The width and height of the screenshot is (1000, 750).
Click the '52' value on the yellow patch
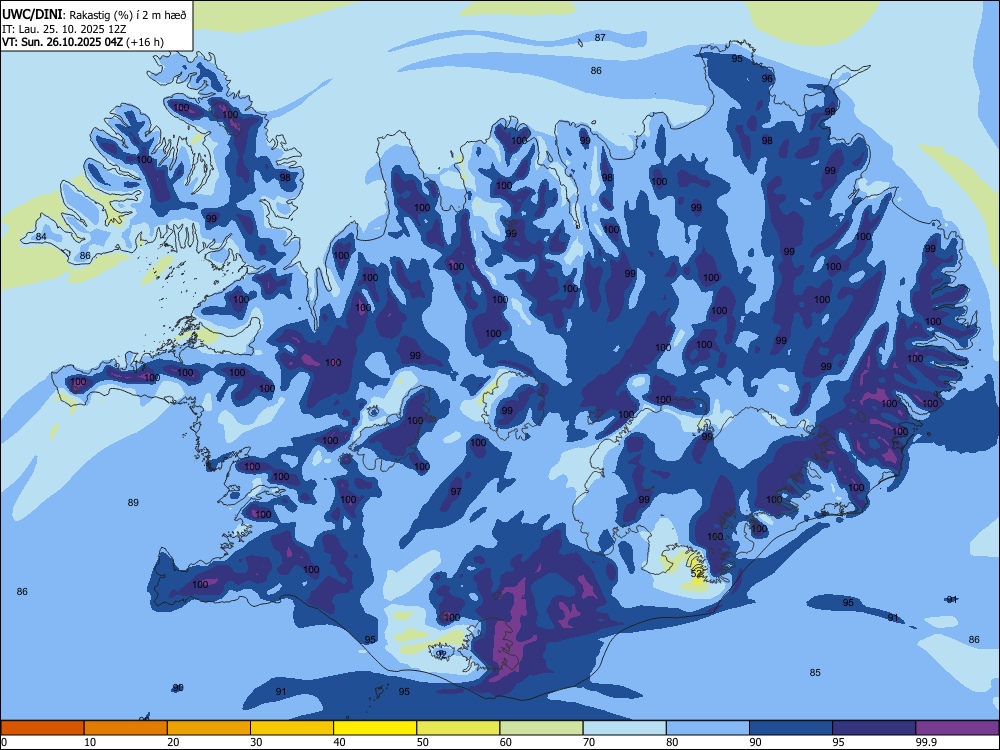pos(696,574)
